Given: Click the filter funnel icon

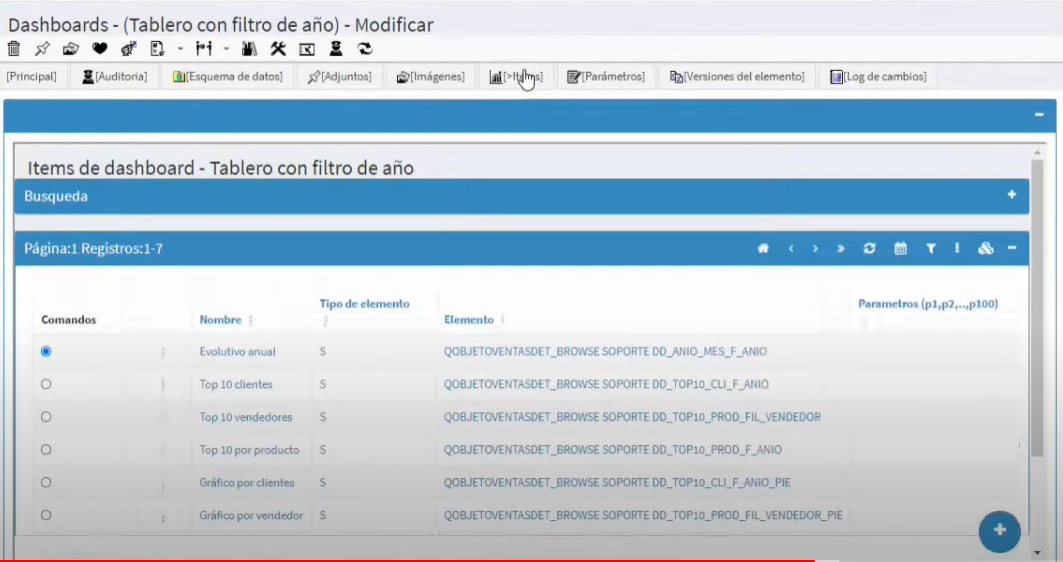Looking at the screenshot, I should [931, 249].
